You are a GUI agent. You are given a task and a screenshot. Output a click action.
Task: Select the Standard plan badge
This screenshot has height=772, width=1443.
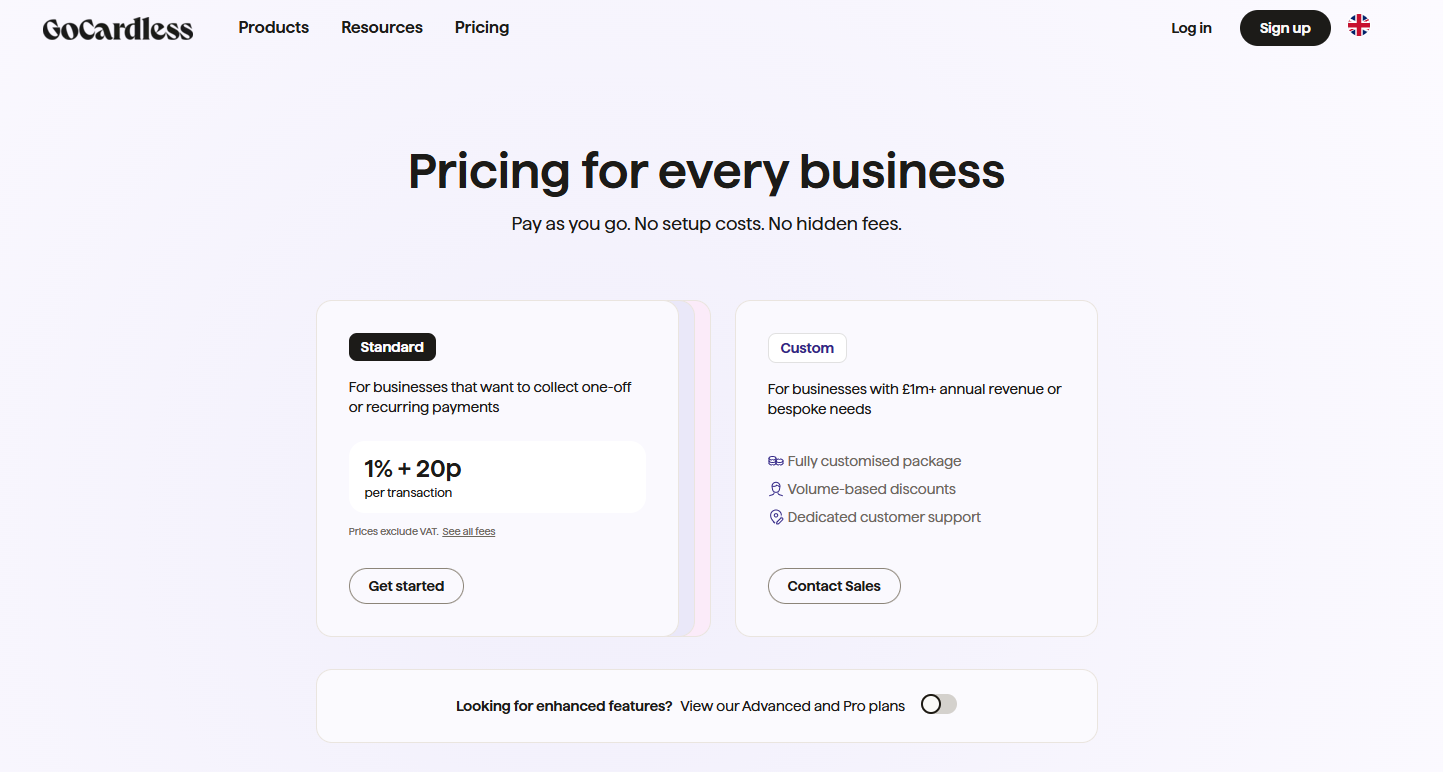tap(392, 347)
